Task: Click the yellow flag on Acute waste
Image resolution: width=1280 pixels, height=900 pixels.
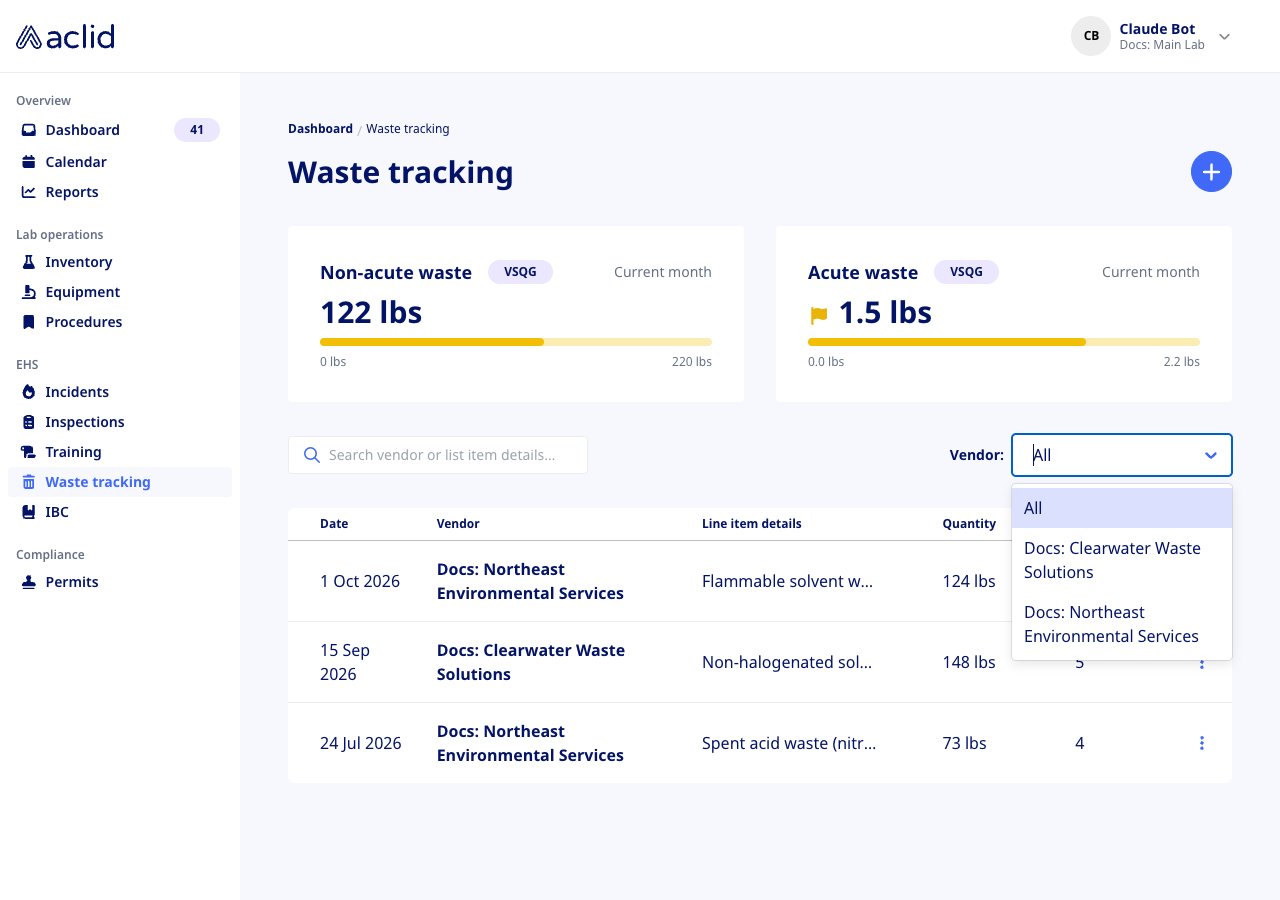Action: pos(819,316)
